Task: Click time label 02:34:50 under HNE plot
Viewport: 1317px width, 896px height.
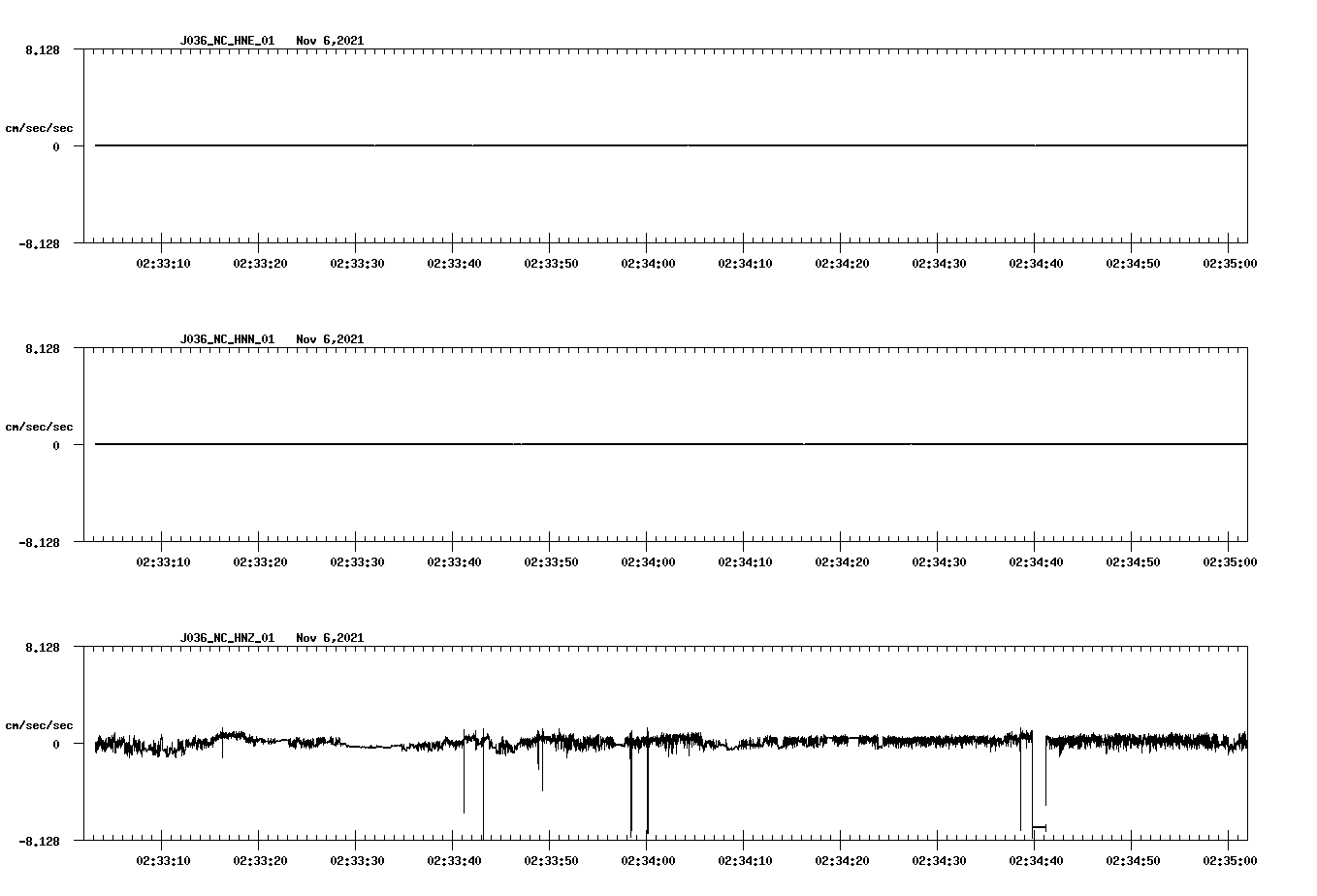Action: (1133, 263)
